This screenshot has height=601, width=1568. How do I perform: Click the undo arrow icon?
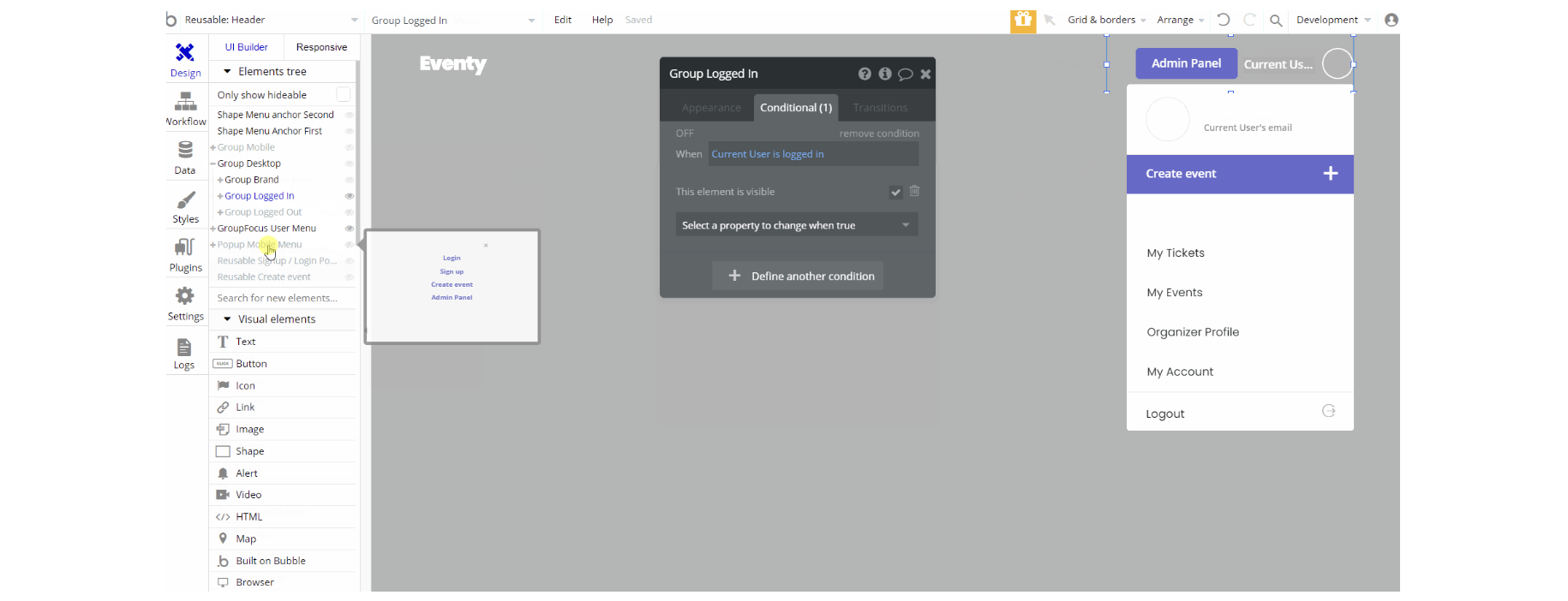pos(1224,20)
